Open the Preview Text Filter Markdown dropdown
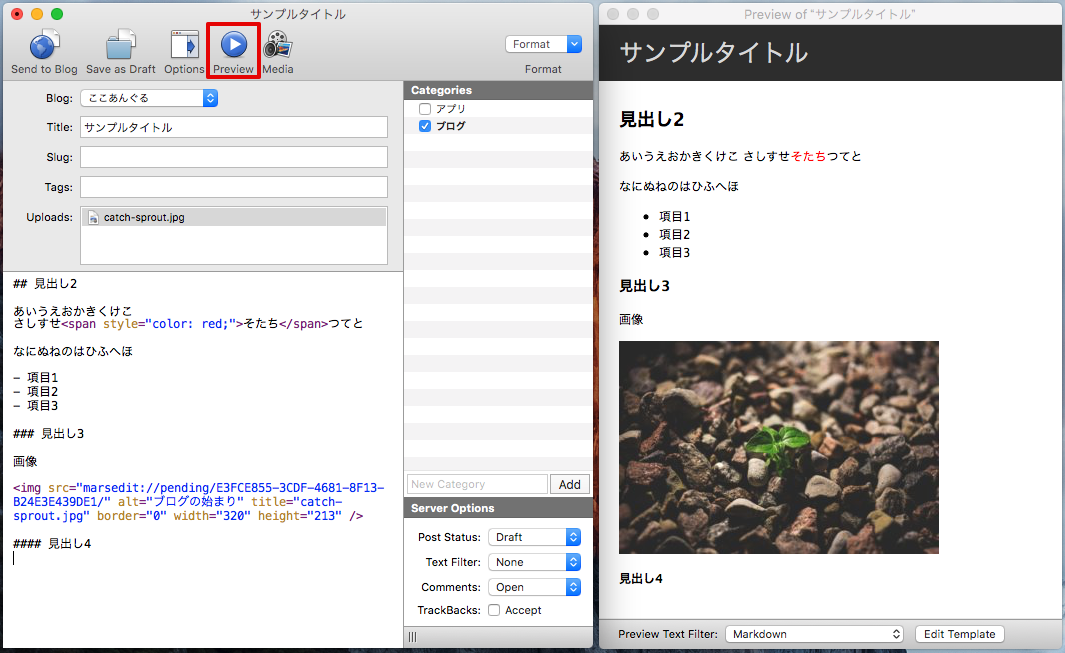Image resolution: width=1065 pixels, height=653 pixels. 813,633
